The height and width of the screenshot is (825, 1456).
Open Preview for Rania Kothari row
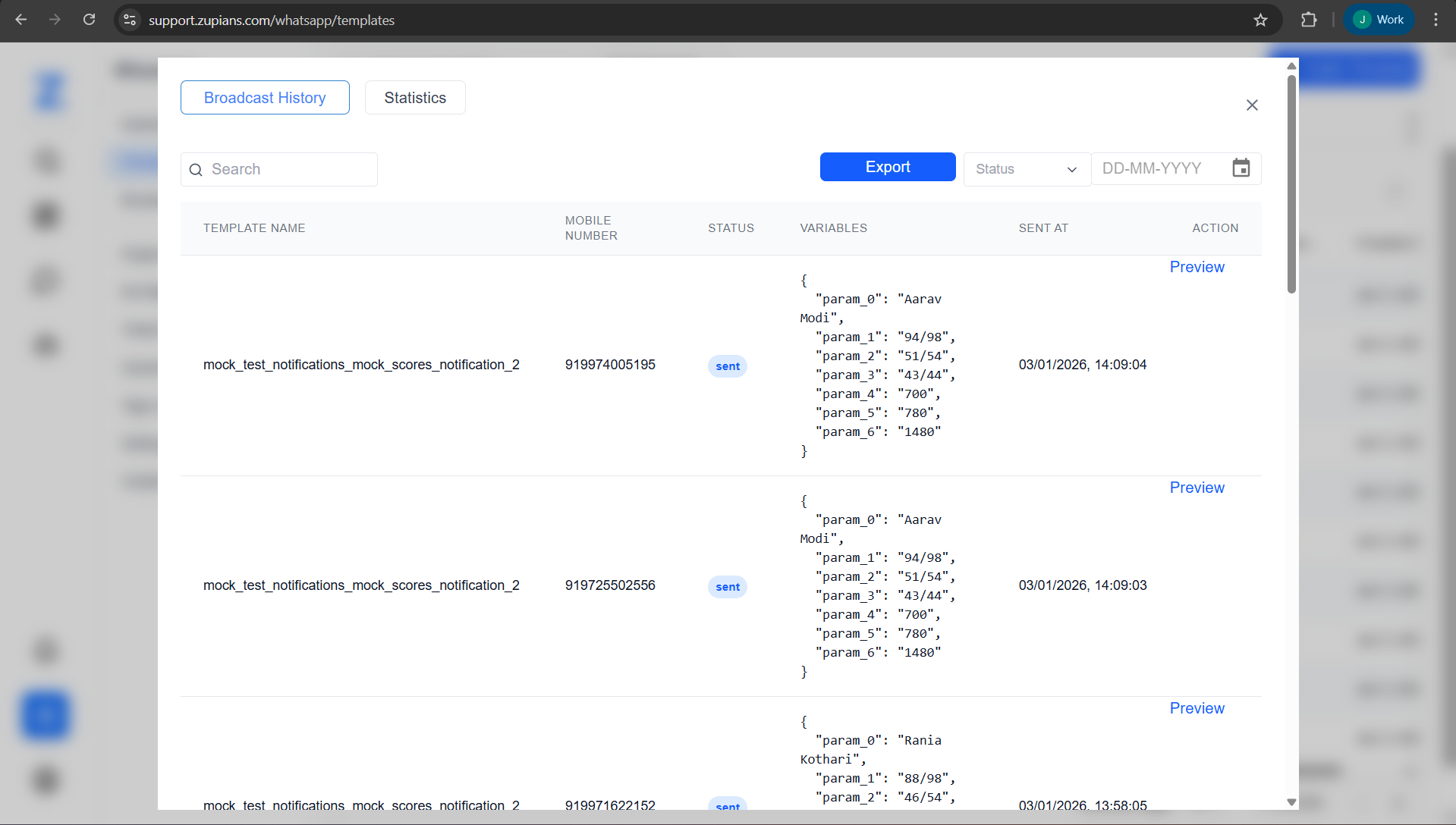pos(1197,708)
